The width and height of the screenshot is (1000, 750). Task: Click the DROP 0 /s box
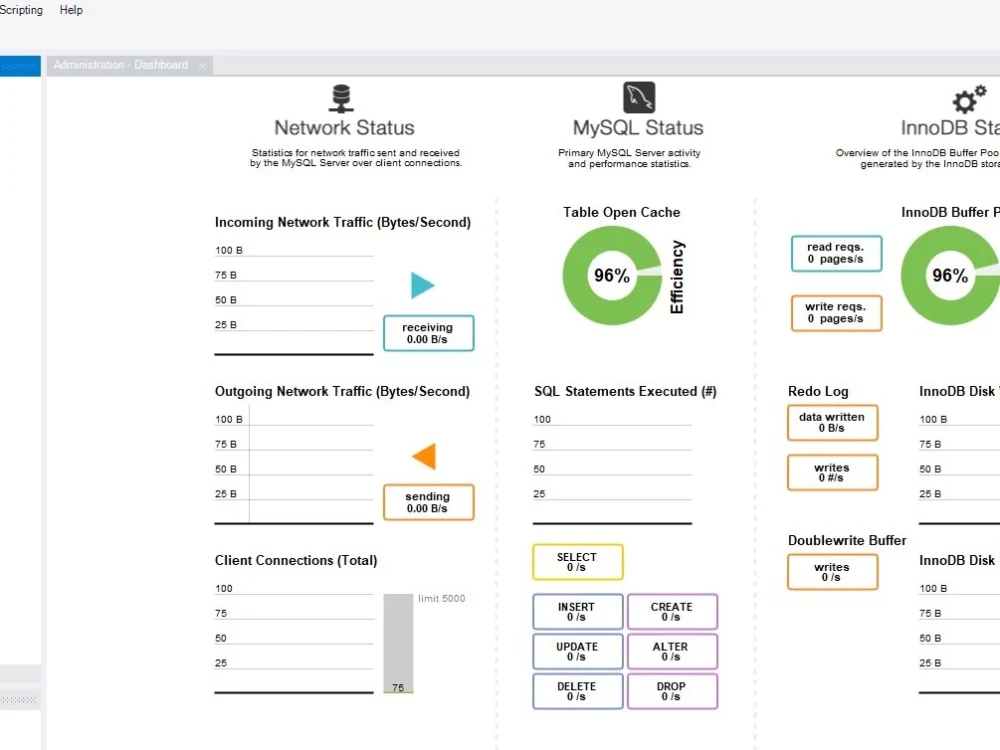coord(672,691)
